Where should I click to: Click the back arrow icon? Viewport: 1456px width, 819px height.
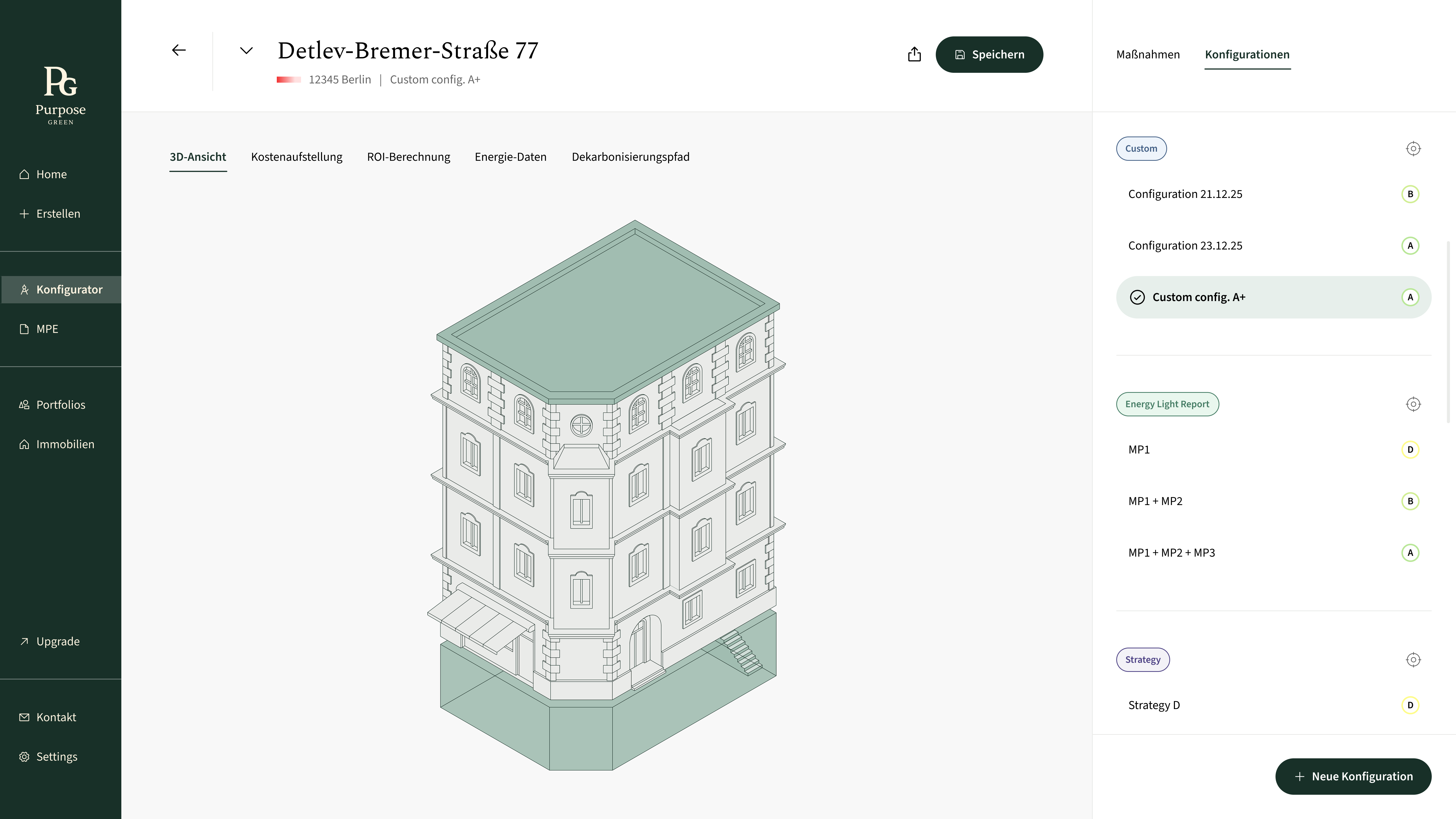pyautogui.click(x=179, y=50)
